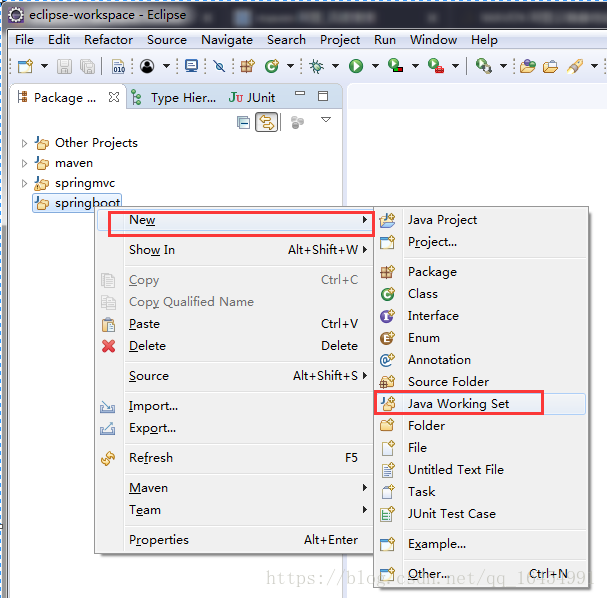607x598 pixels.
Task: Choose Import... from the context menu
Action: pos(234,406)
